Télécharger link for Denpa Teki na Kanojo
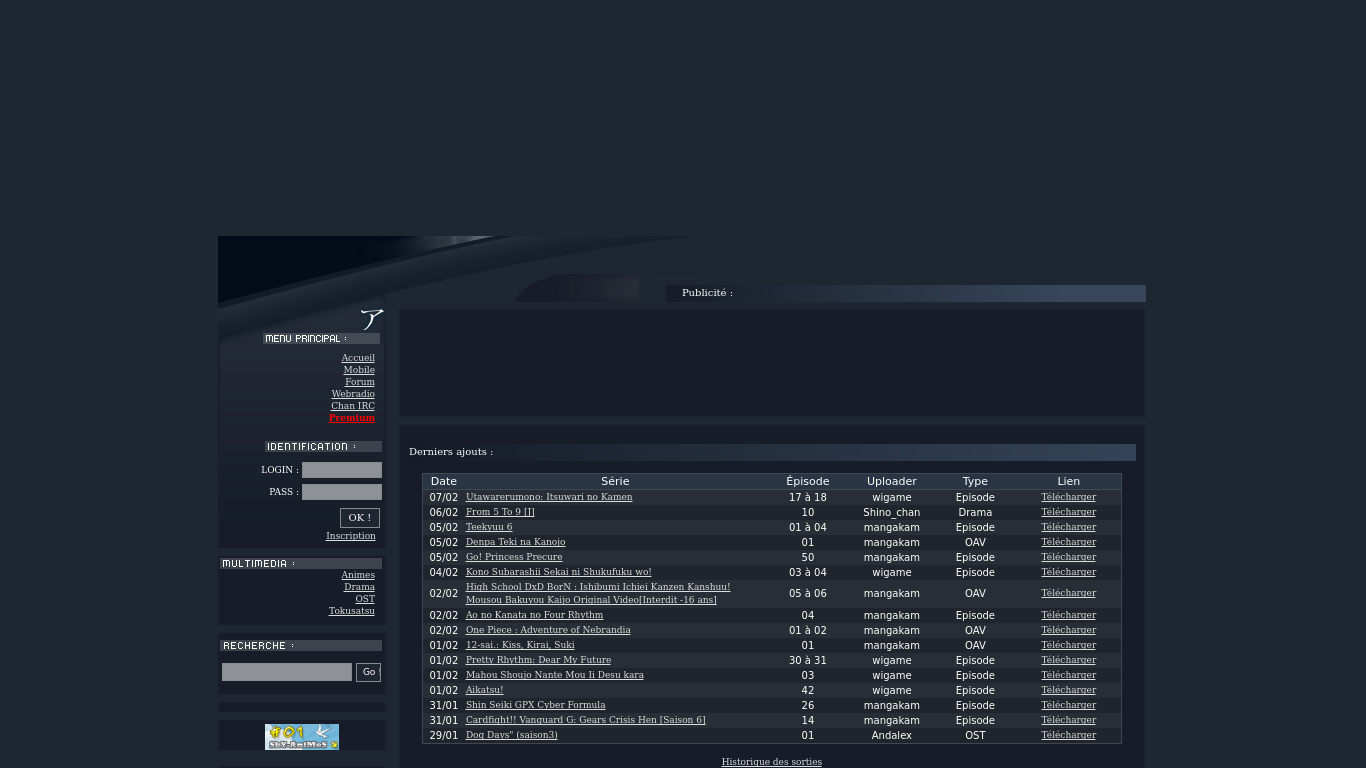 pos(1068,542)
